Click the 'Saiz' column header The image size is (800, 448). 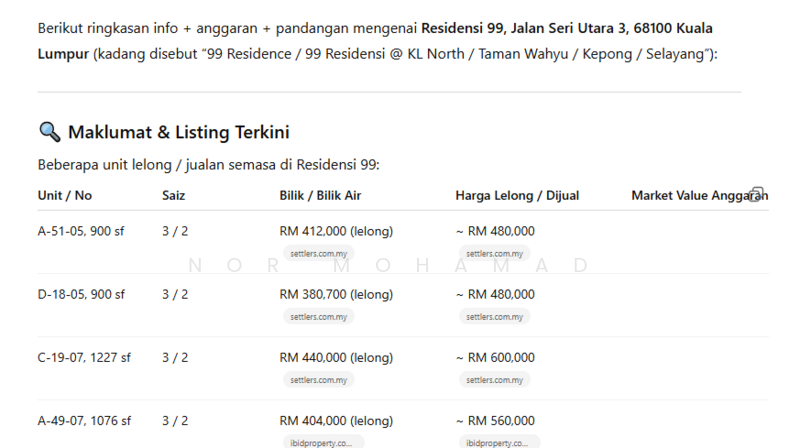[173, 196]
